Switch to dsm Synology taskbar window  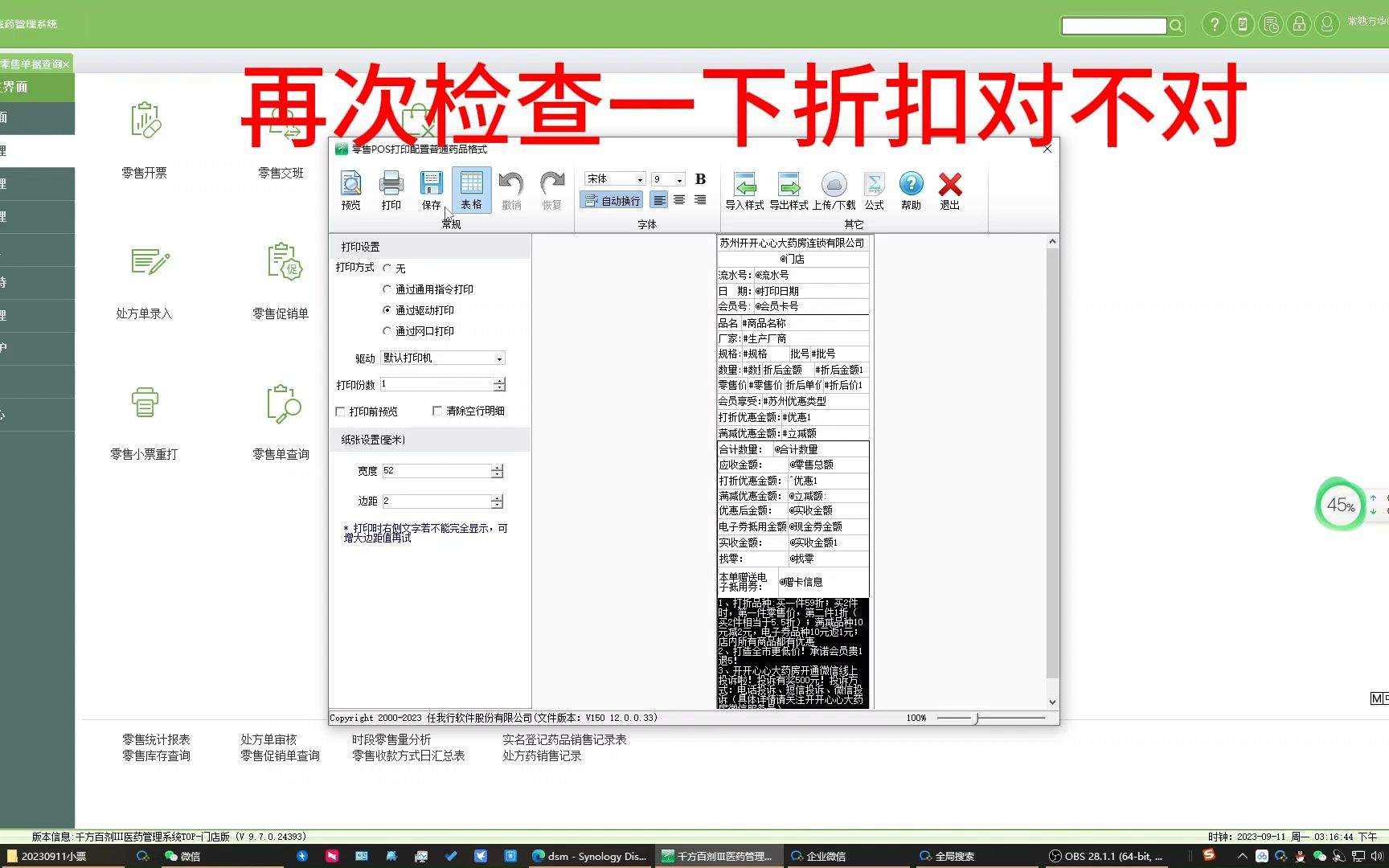coord(590,856)
